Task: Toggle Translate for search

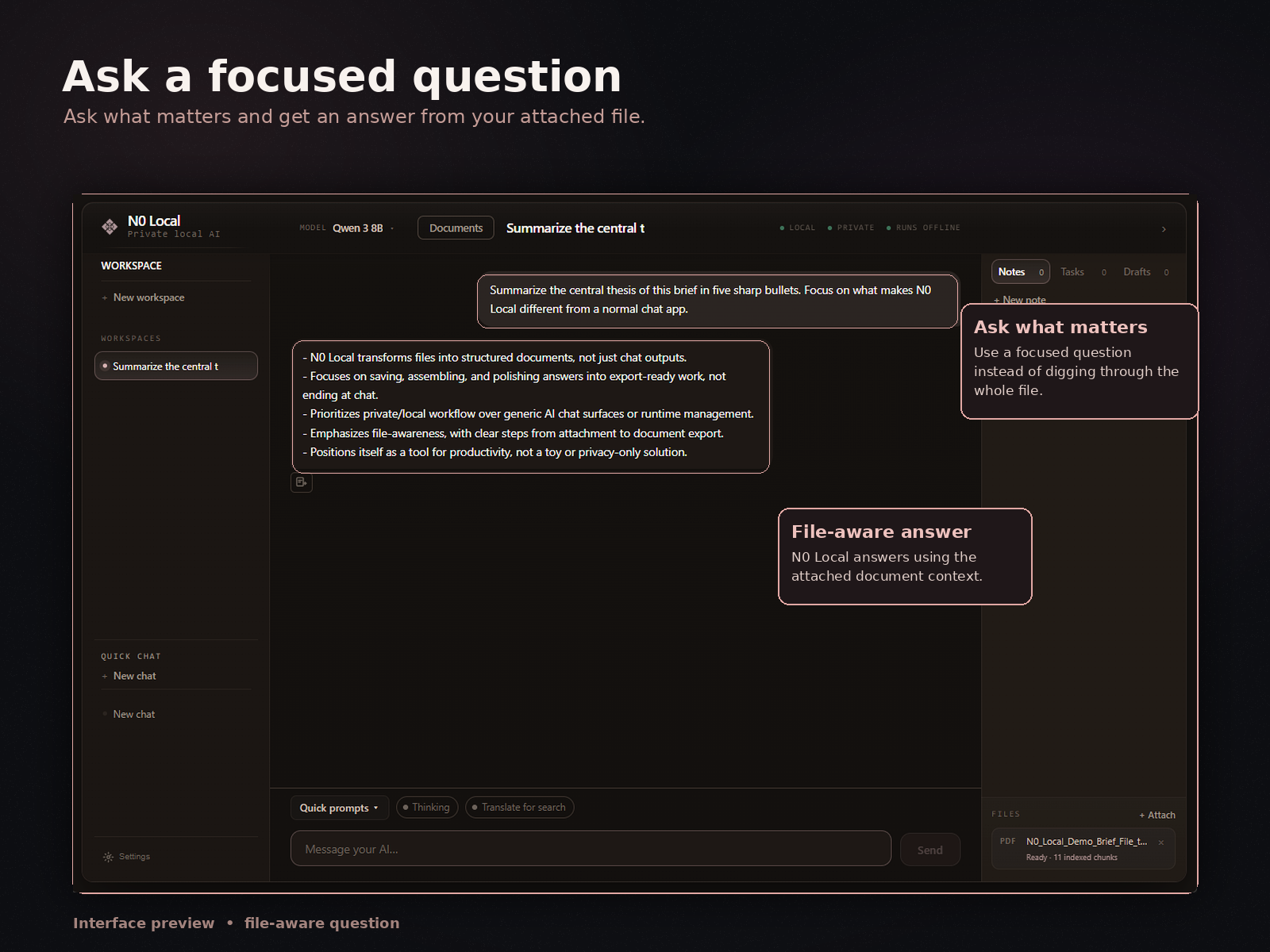Action: click(519, 808)
